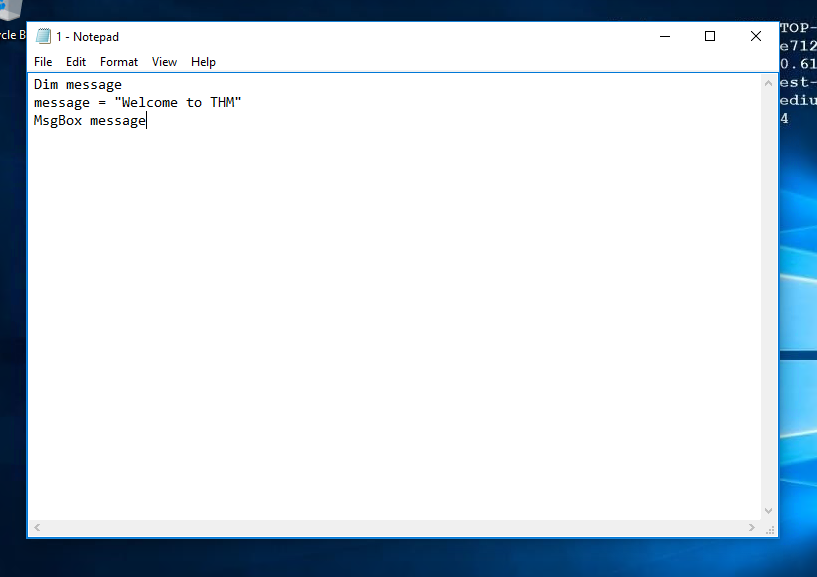Open the Edit menu

click(x=76, y=62)
